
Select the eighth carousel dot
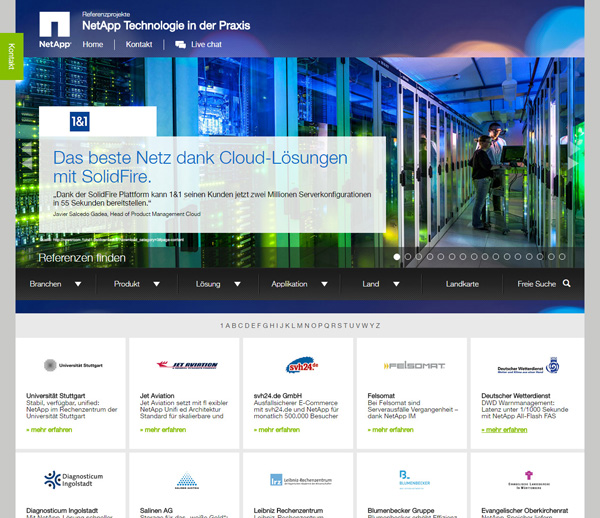[474, 257]
